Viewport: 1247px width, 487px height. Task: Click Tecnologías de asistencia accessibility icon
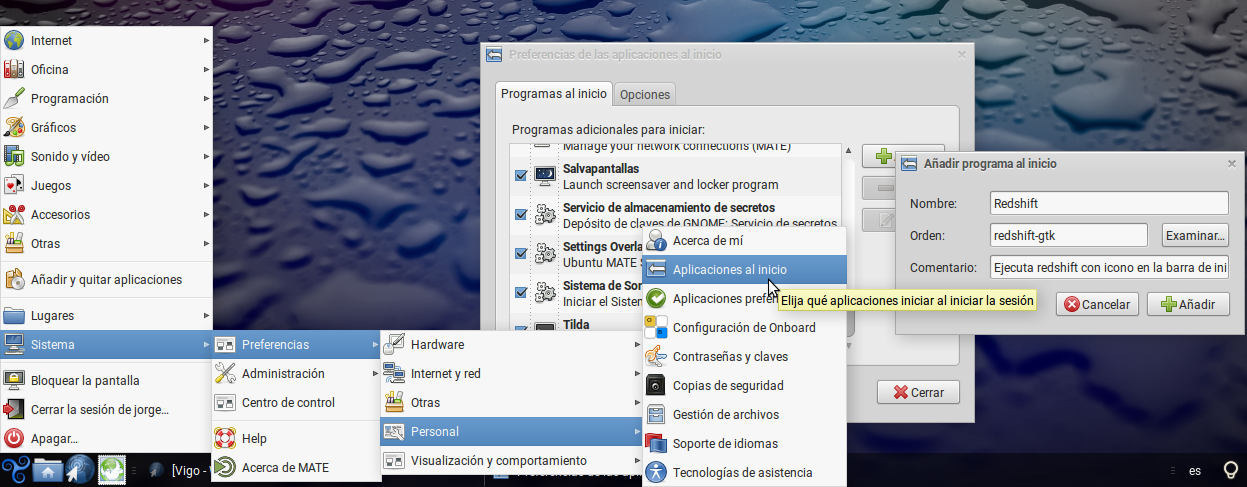pos(656,472)
